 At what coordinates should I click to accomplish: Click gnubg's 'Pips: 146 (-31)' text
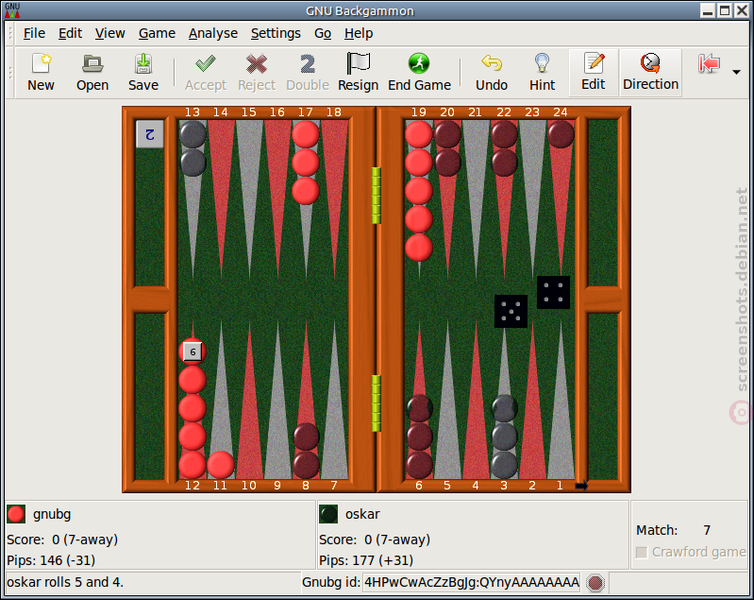coord(51,560)
